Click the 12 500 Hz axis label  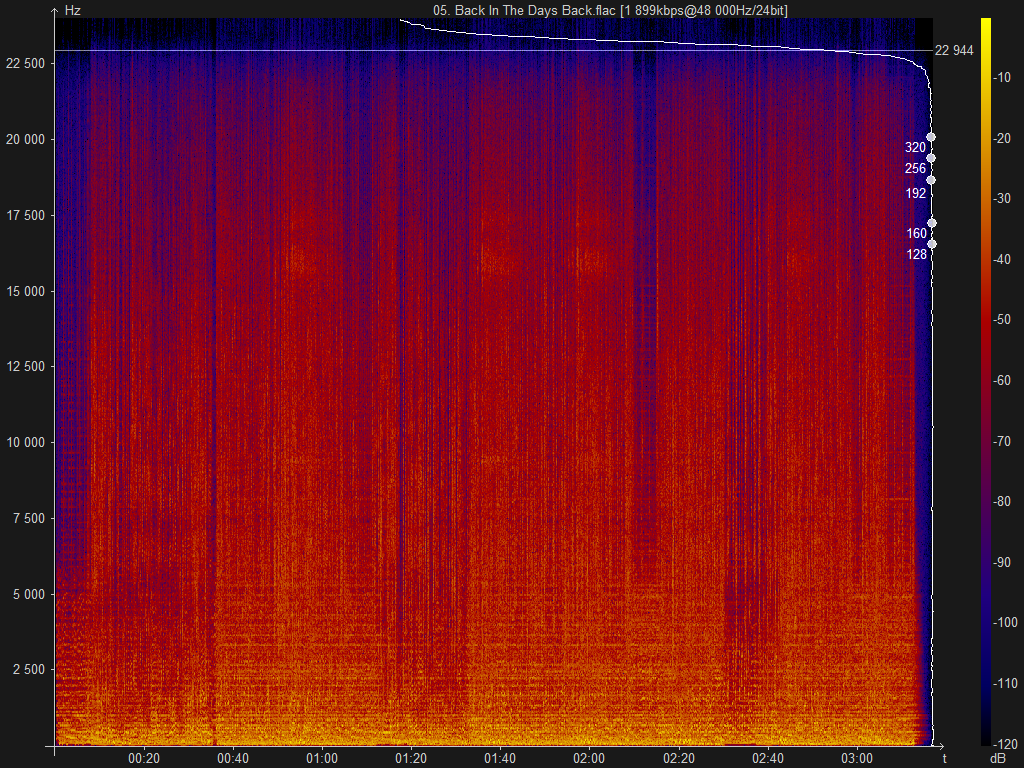[x=25, y=367]
